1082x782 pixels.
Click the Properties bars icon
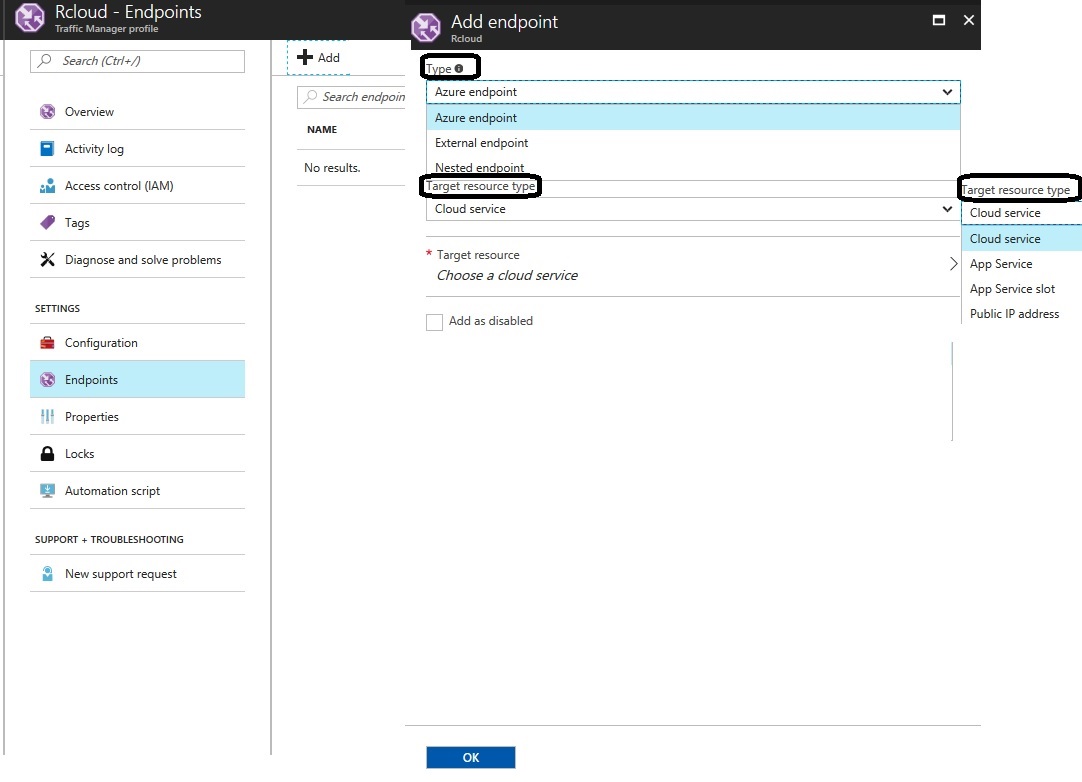(x=47, y=417)
